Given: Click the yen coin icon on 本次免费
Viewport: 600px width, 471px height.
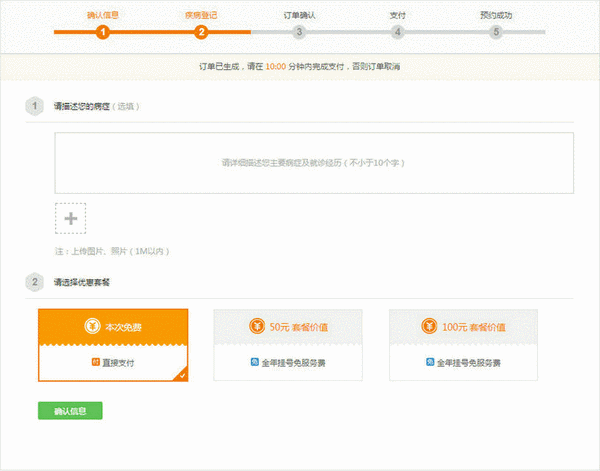Looking at the screenshot, I should point(92,327).
